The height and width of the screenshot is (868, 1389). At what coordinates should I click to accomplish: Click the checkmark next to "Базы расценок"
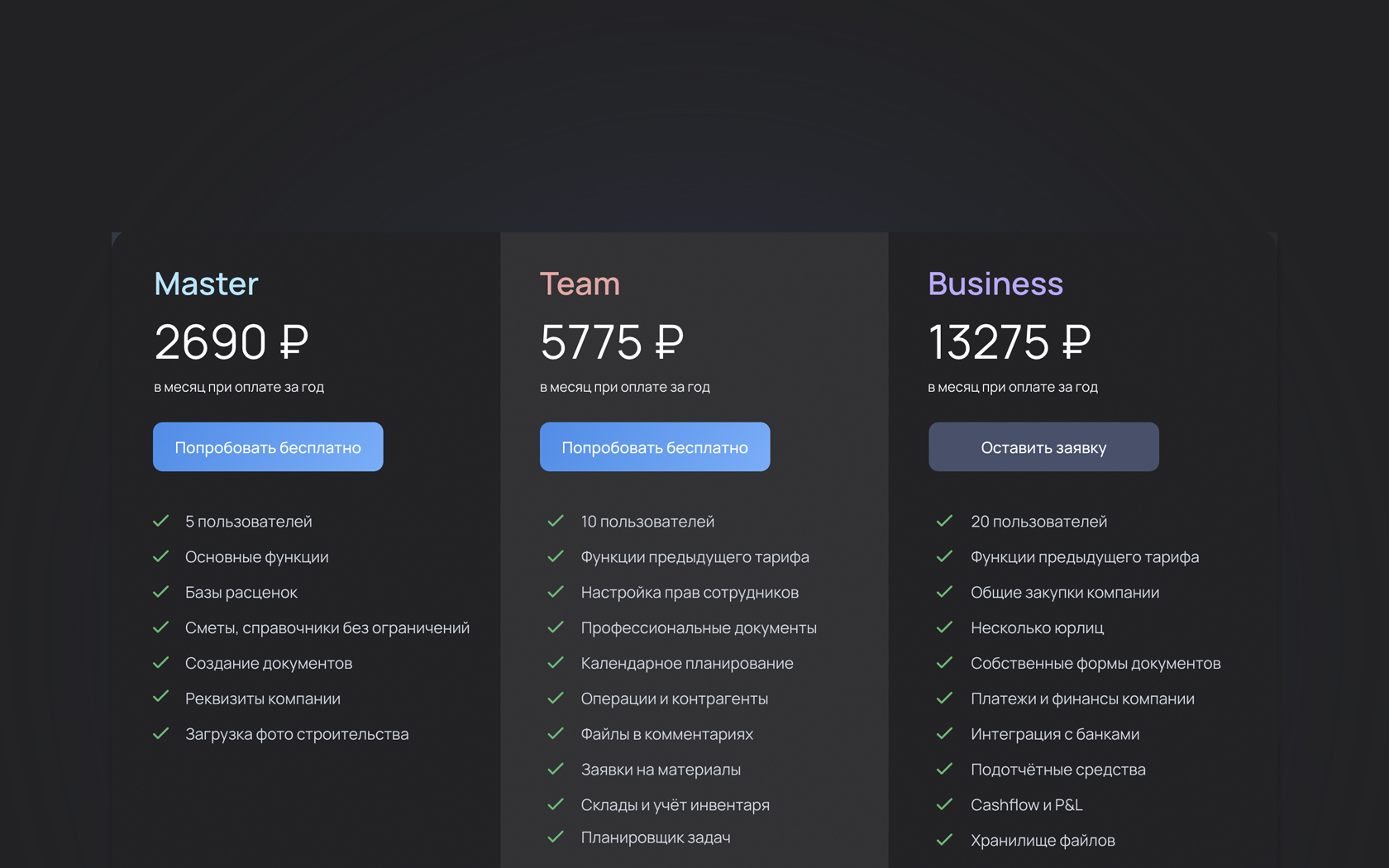(x=161, y=592)
